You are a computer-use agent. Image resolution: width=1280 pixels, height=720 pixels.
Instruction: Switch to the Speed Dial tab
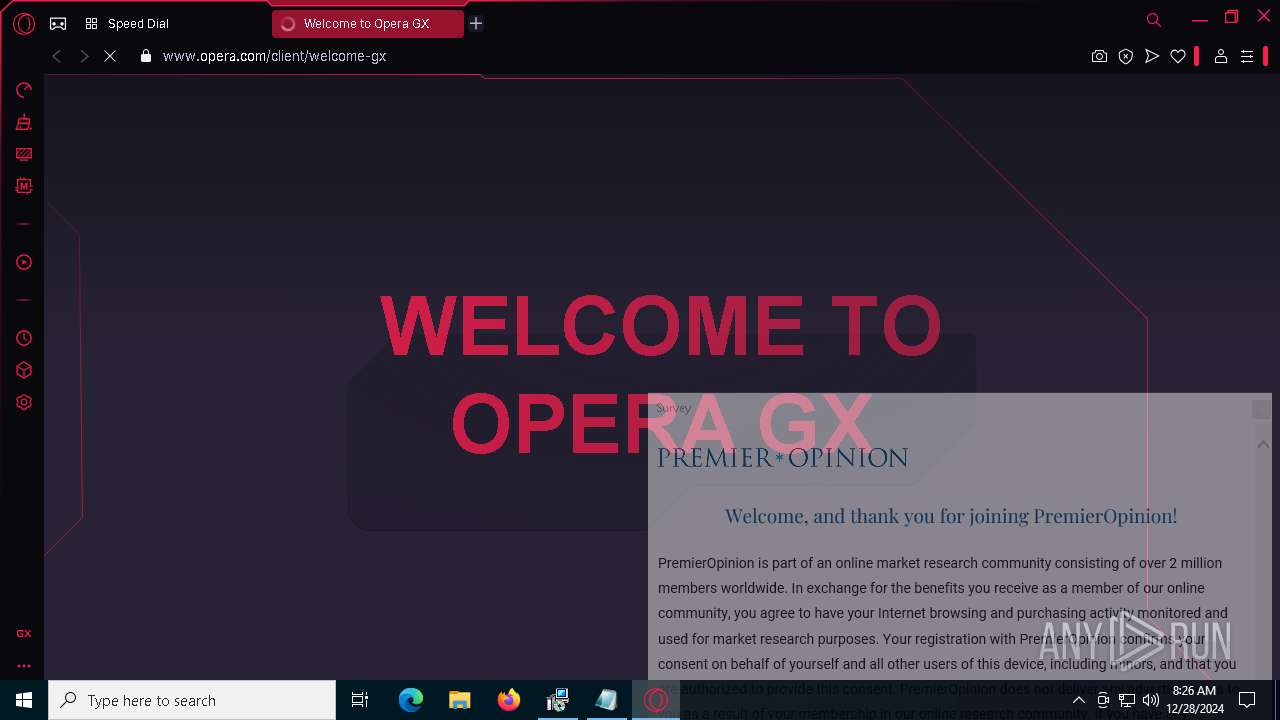tap(127, 24)
